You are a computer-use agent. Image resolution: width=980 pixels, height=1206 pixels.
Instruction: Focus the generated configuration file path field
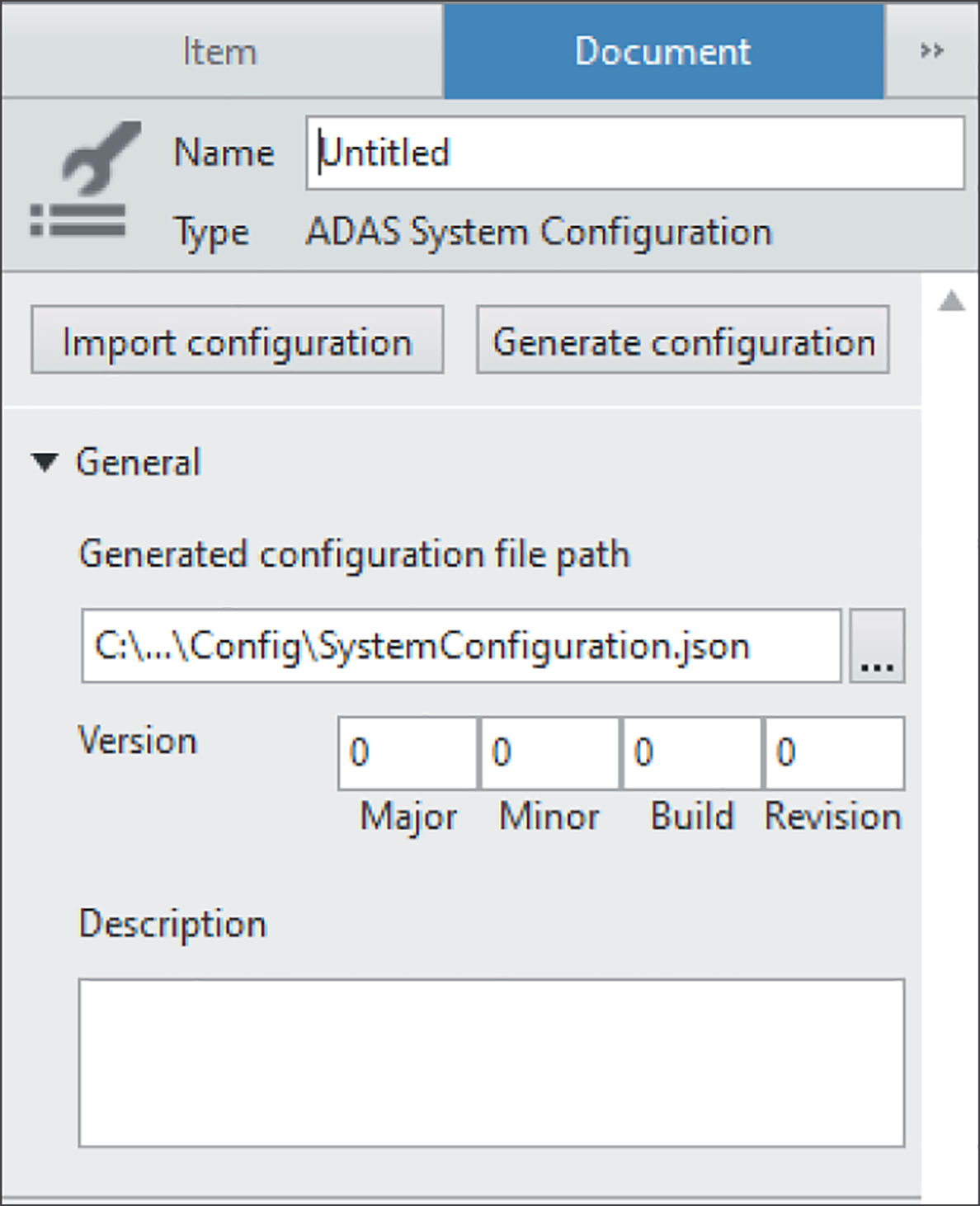460,646
